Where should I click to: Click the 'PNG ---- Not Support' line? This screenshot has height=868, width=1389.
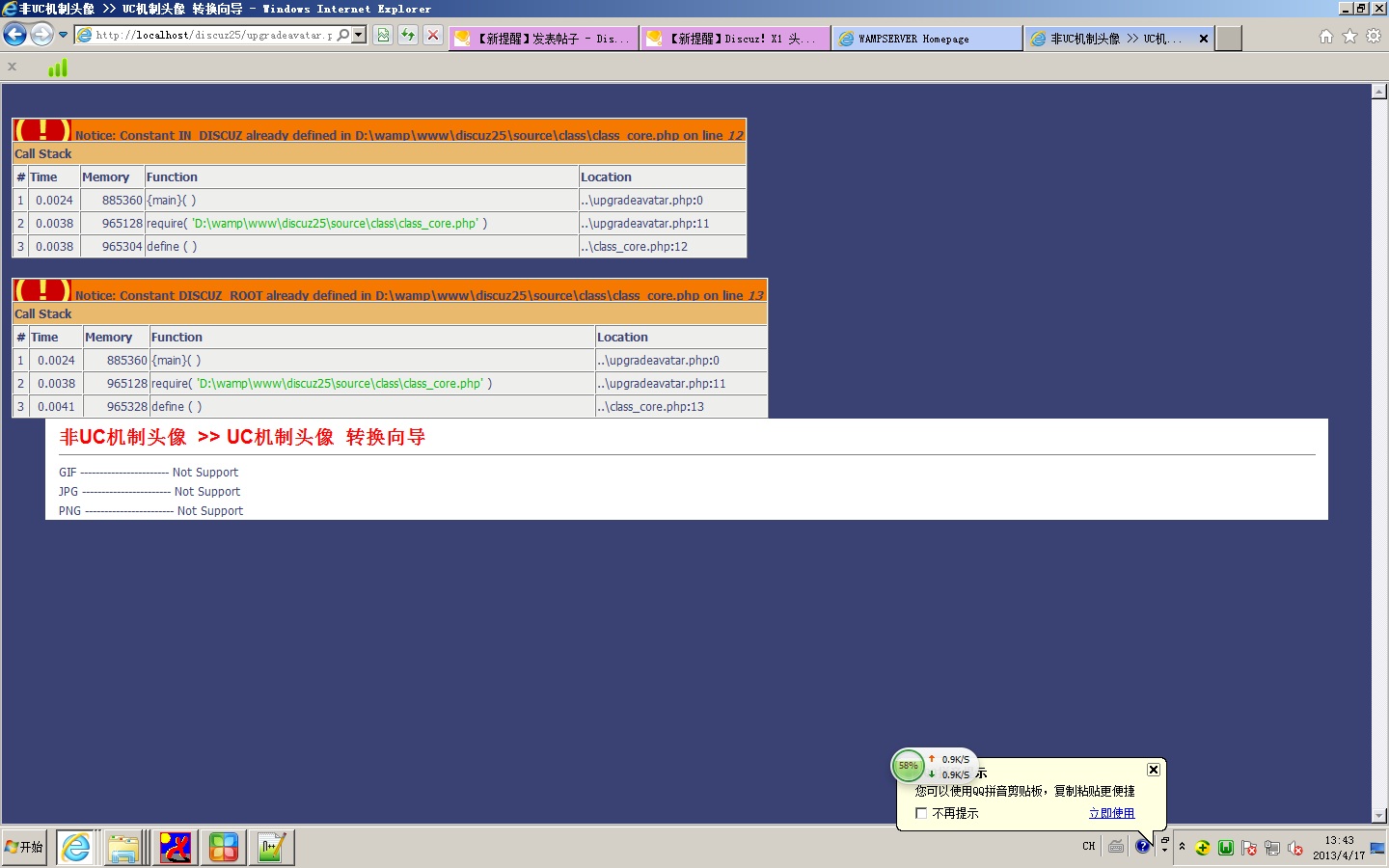pos(151,511)
